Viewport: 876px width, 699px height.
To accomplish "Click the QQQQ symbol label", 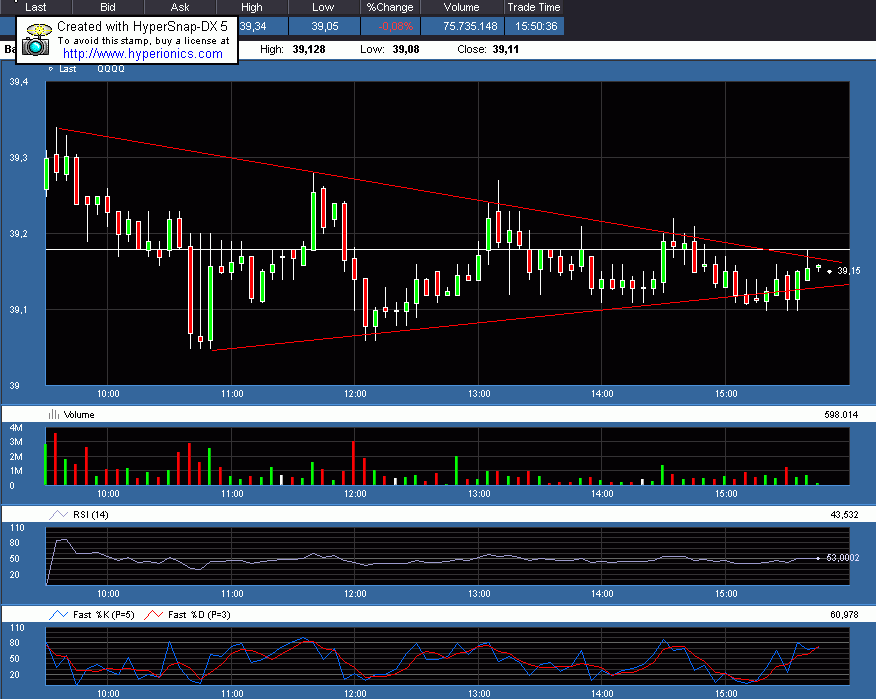I will pos(111,69).
